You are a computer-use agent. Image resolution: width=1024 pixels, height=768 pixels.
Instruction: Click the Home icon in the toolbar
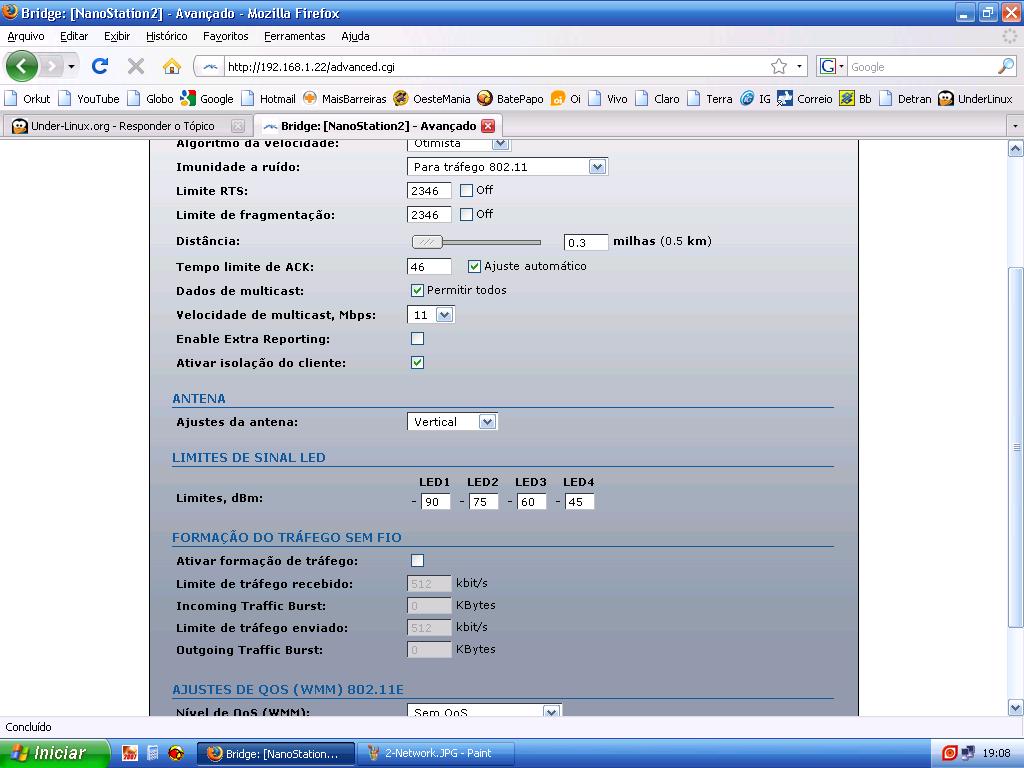(172, 66)
